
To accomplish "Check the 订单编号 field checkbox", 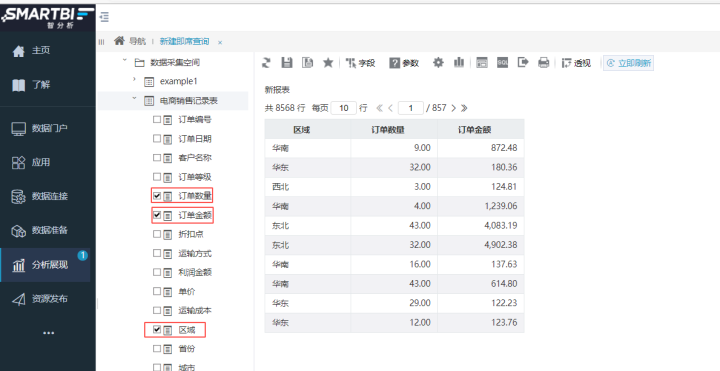I will pyautogui.click(x=157, y=119).
